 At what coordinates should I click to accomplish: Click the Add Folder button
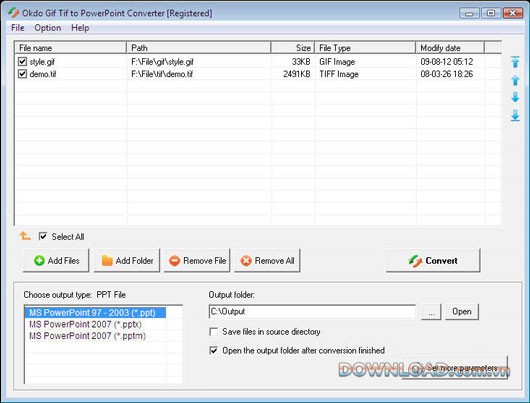click(x=127, y=260)
